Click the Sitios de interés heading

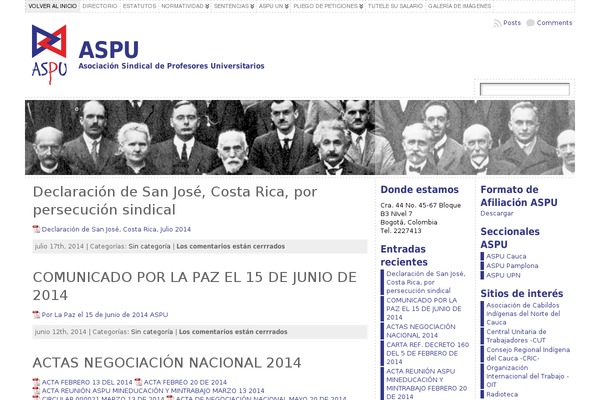(522, 294)
